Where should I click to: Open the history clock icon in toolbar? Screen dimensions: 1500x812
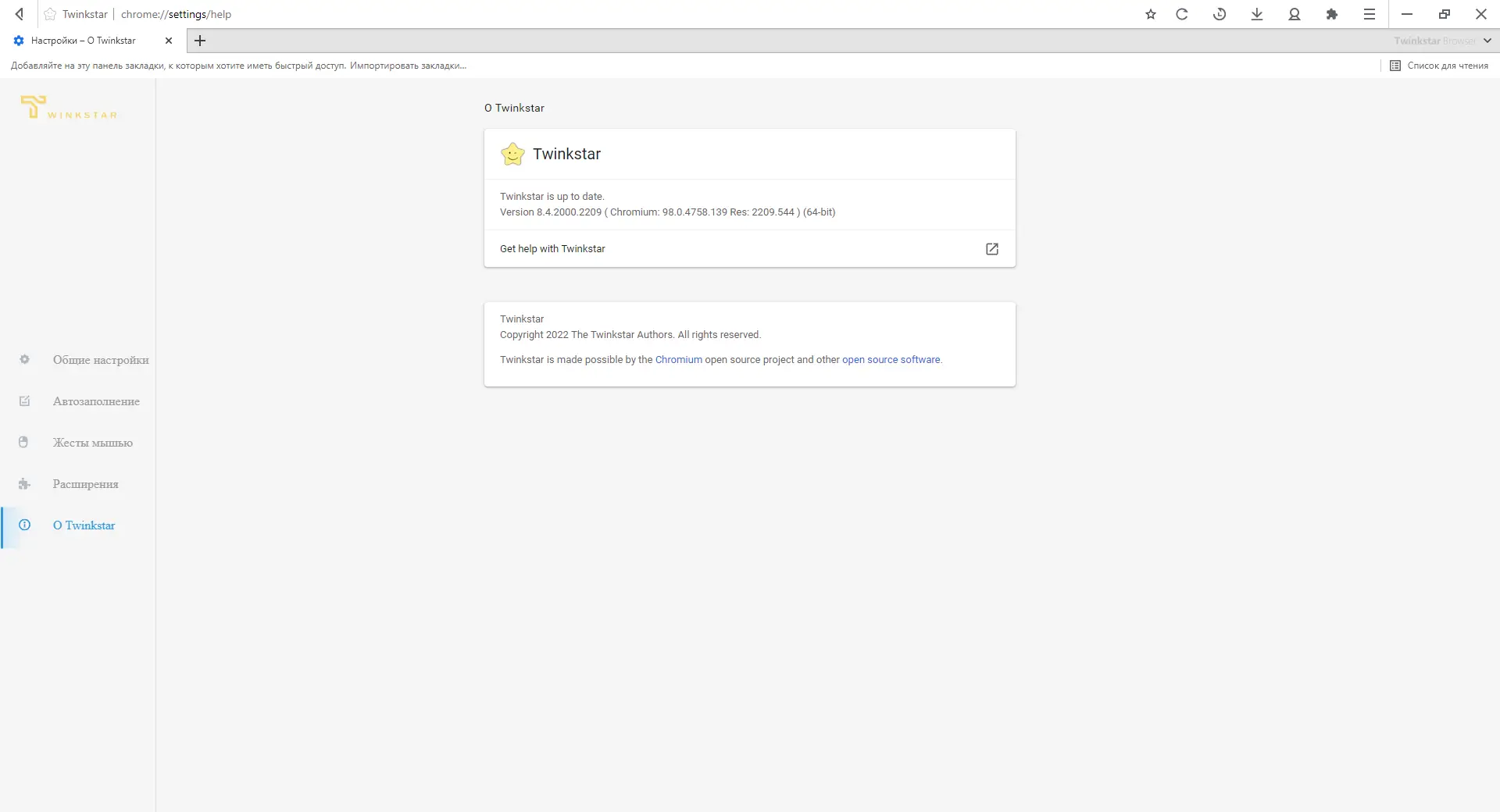(x=1220, y=14)
